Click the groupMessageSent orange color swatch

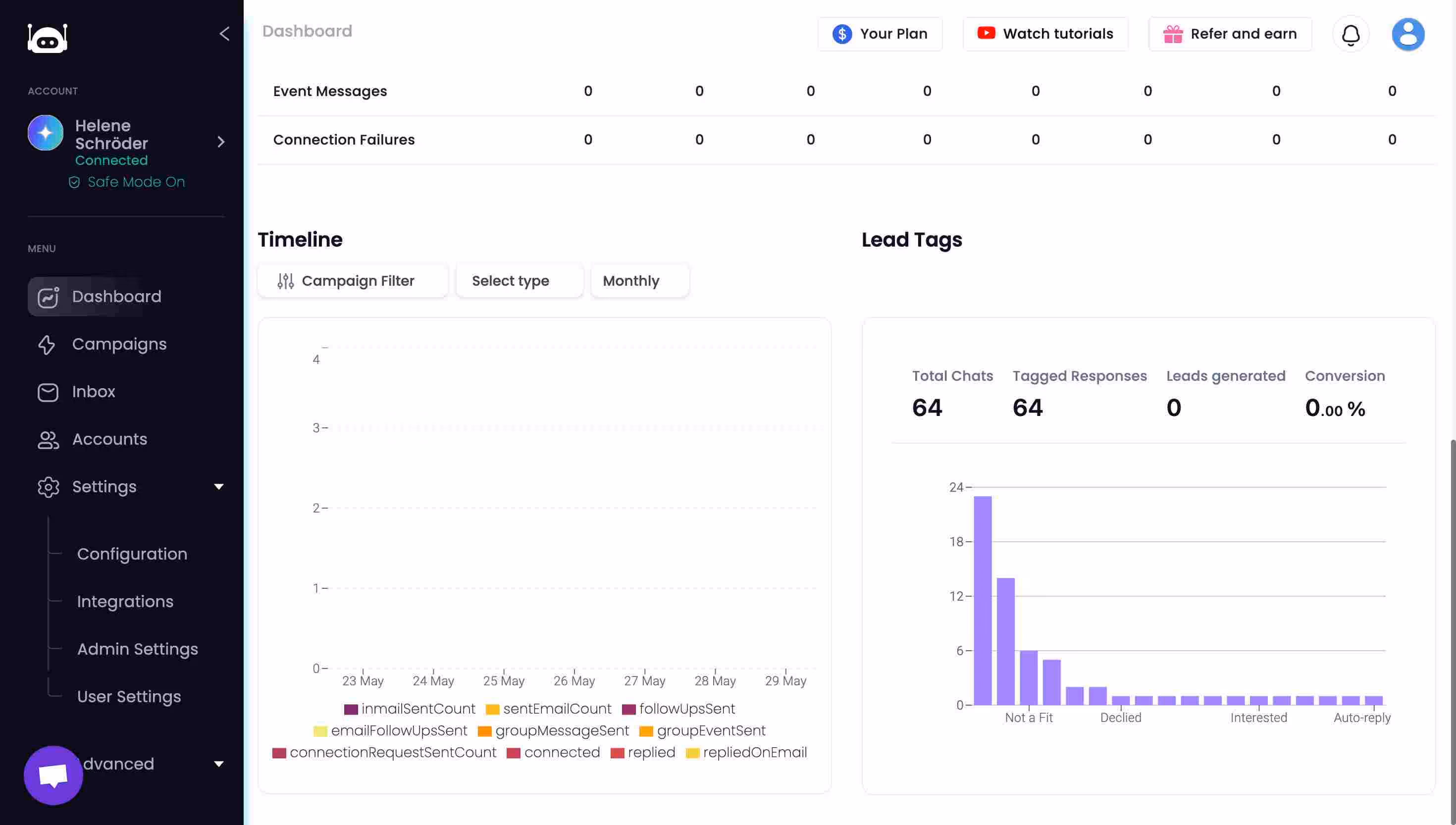pos(484,730)
